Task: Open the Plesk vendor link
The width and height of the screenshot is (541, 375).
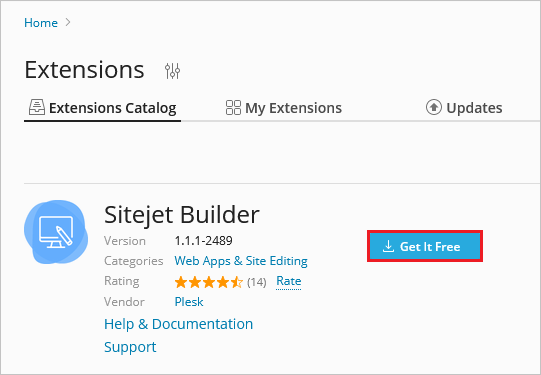Action: 189,302
